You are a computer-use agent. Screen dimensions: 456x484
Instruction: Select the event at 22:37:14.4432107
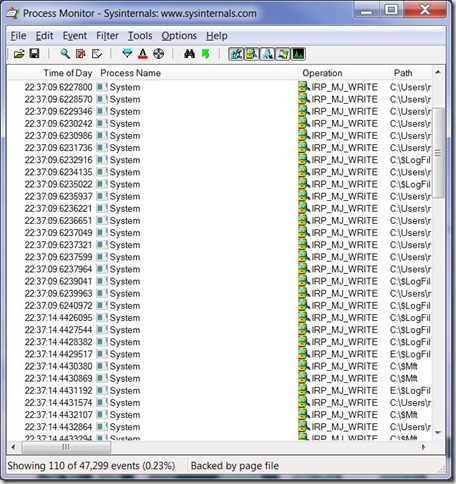pyautogui.click(x=219, y=415)
